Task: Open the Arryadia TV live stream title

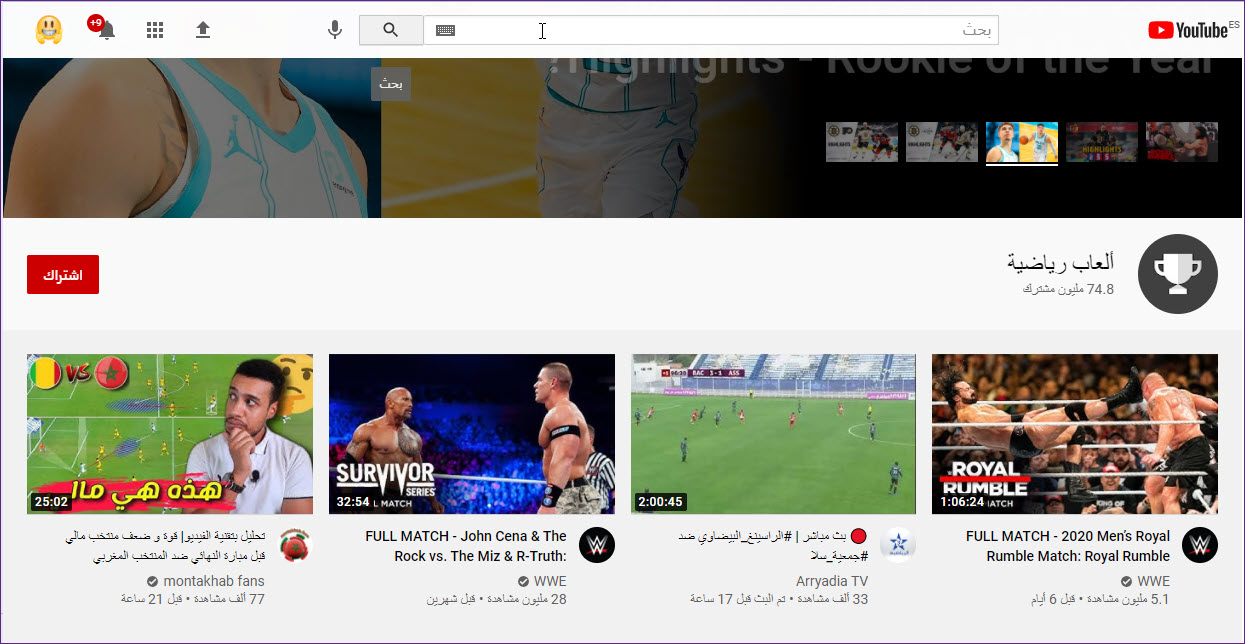Action: click(x=771, y=546)
